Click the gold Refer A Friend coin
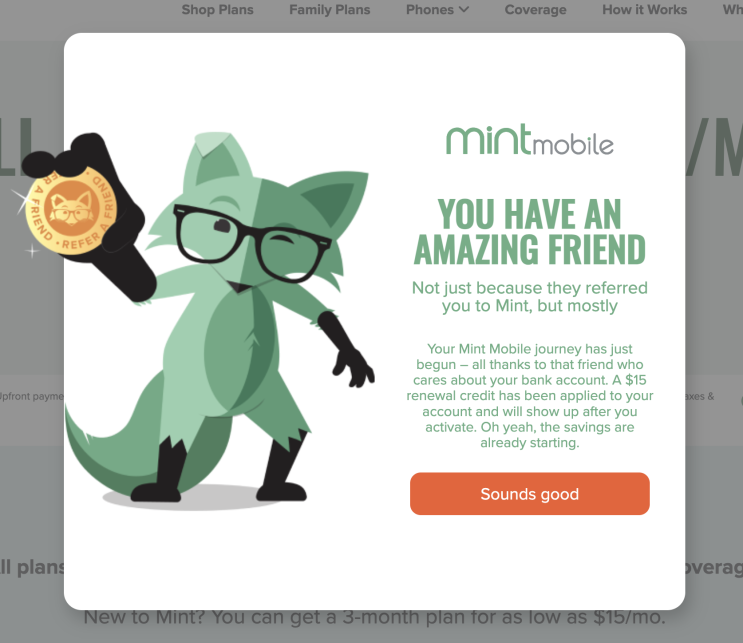743x643 pixels. [x=71, y=210]
